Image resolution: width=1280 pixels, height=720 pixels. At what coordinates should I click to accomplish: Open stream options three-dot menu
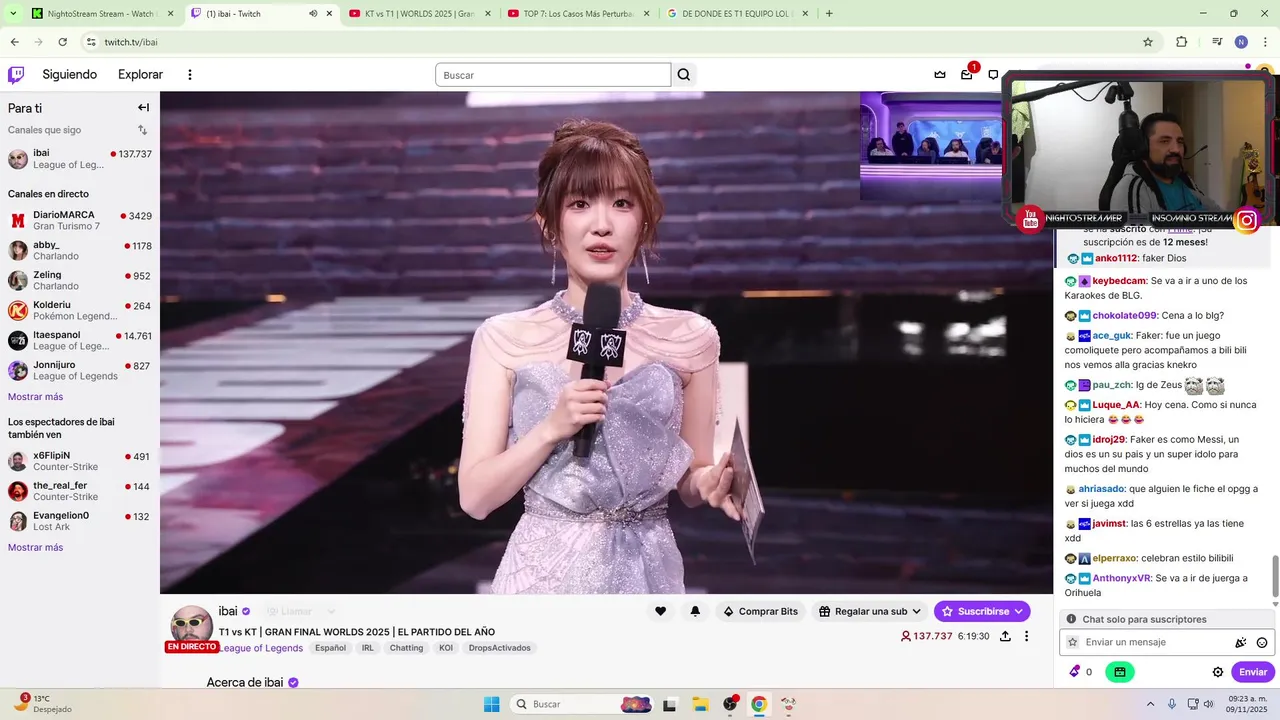click(1026, 636)
